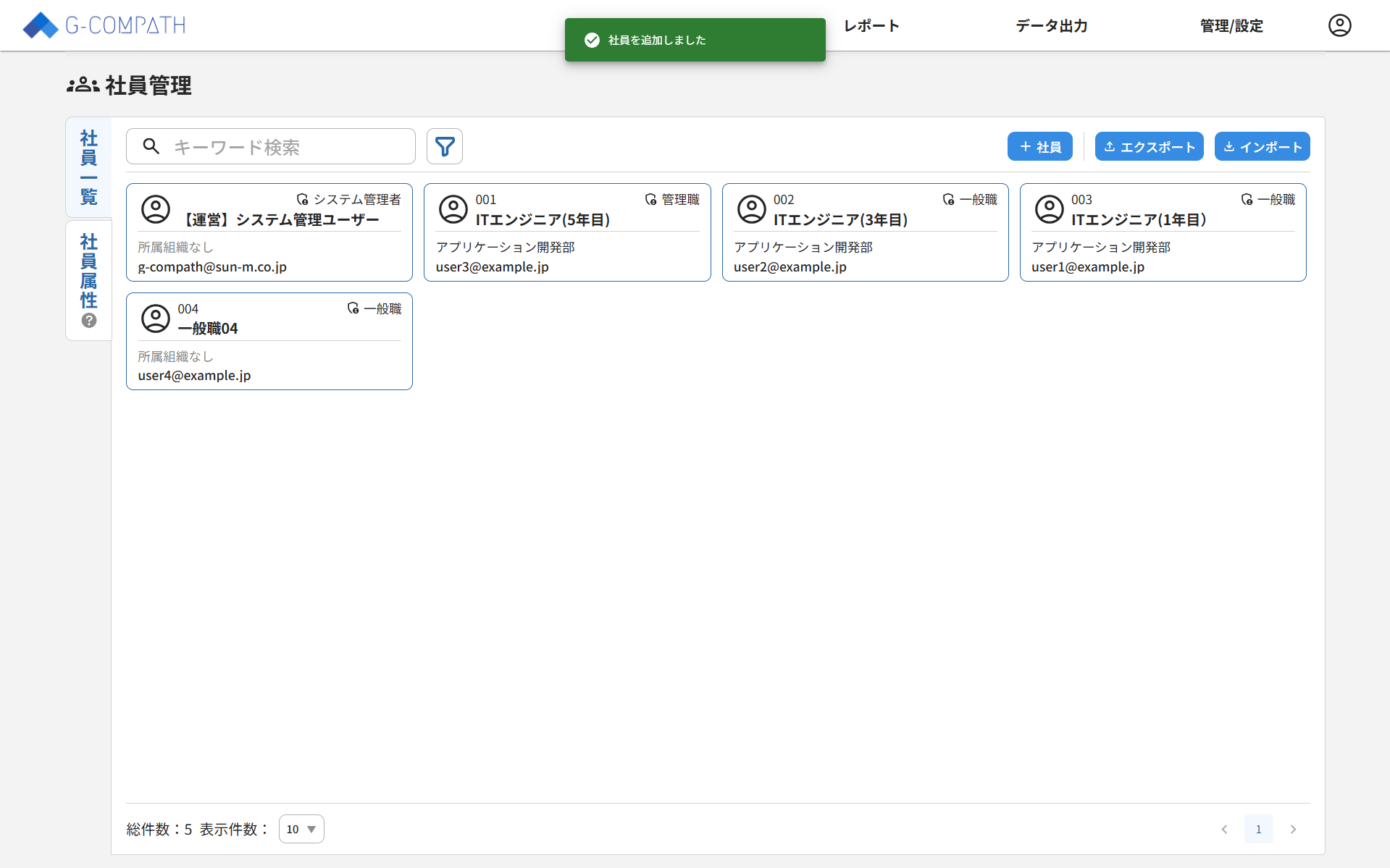The width and height of the screenshot is (1390, 868).
Task: Click the checkmark icon in the green toast
Action: coord(593,40)
